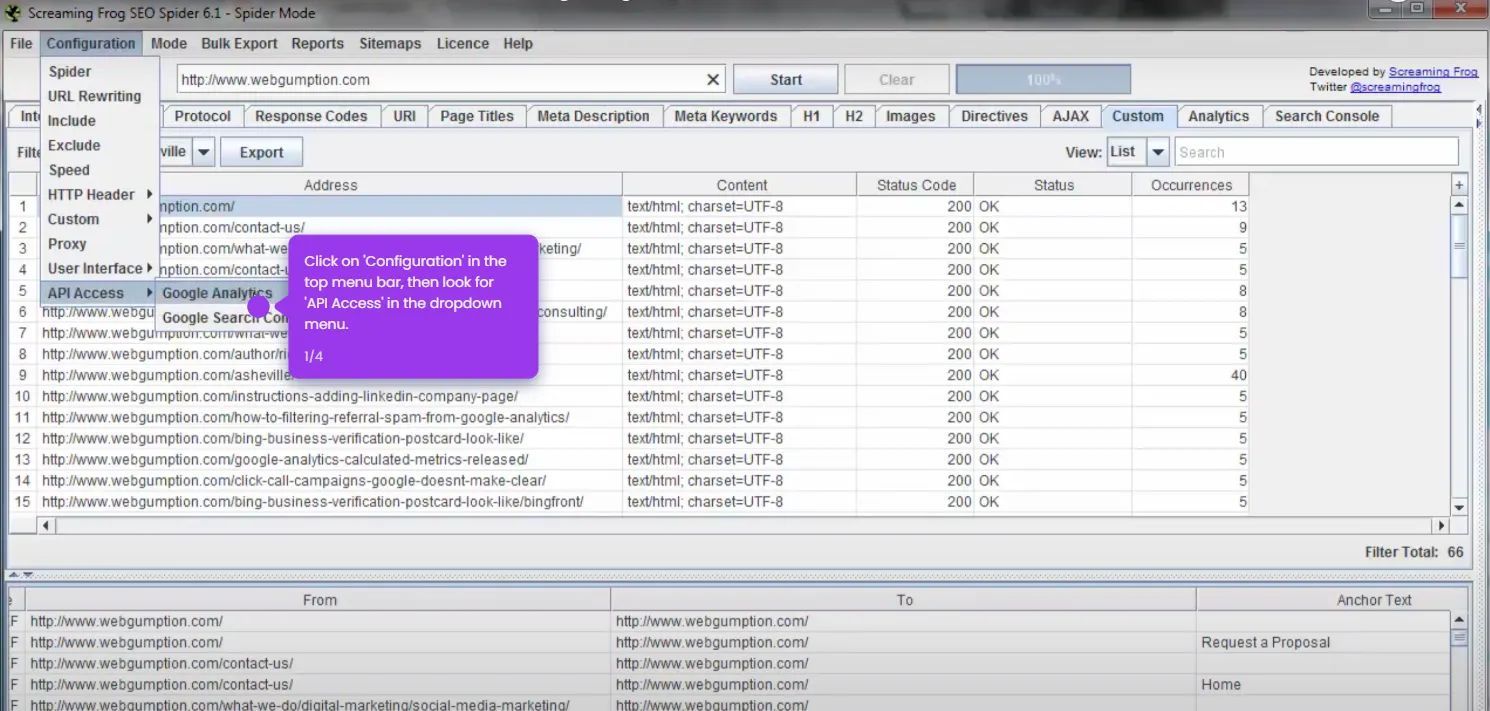Screen dimensions: 1490x711
Task: Click the Export button
Action: [x=261, y=152]
